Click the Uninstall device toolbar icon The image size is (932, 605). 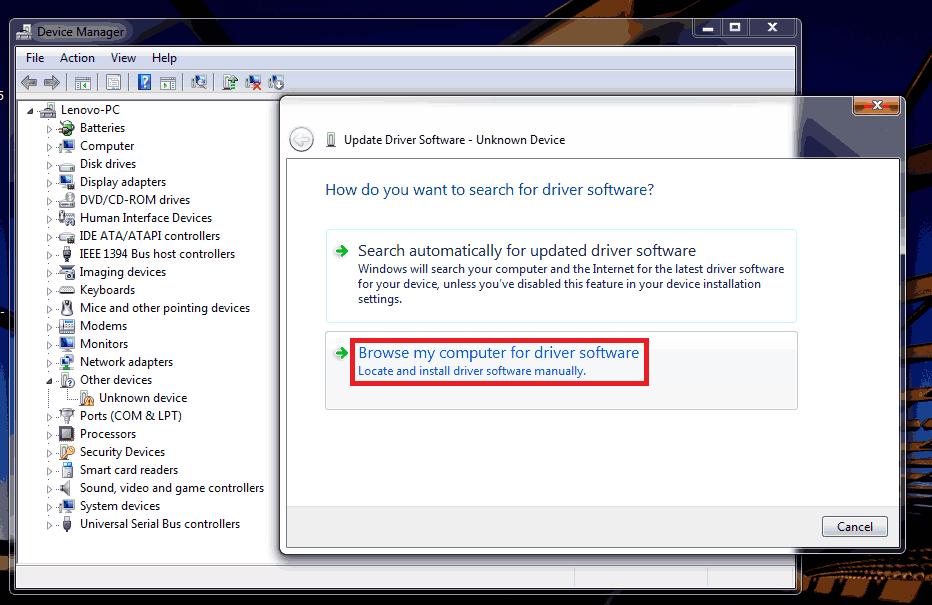coord(254,82)
